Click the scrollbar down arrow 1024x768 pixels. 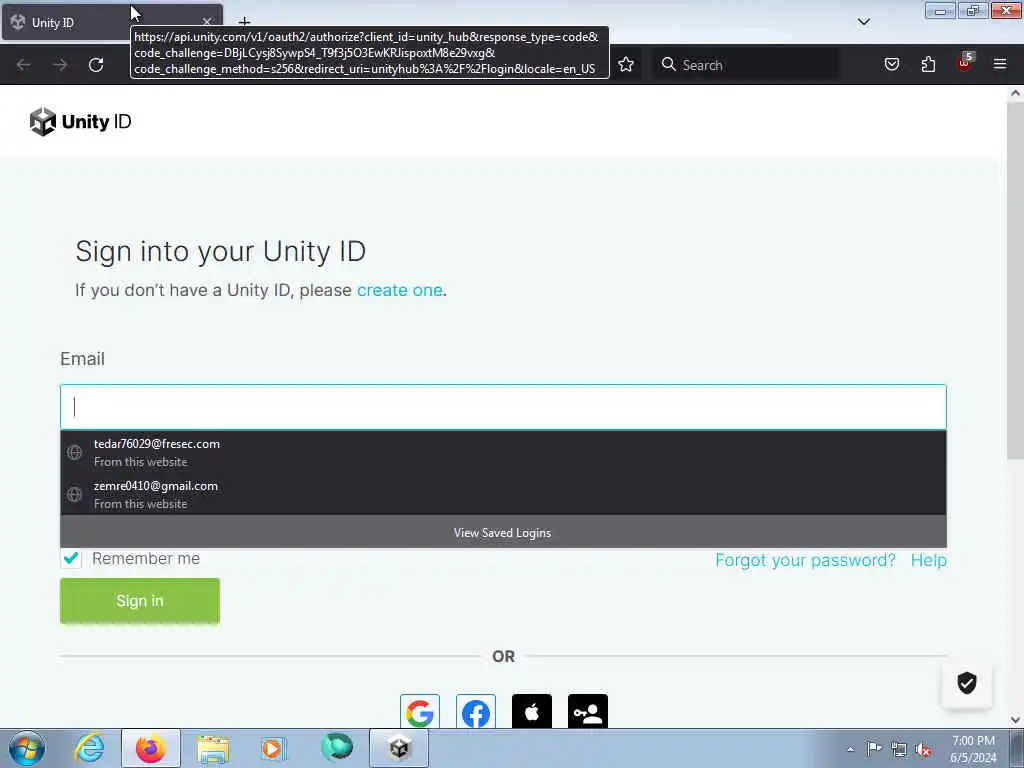1015,720
